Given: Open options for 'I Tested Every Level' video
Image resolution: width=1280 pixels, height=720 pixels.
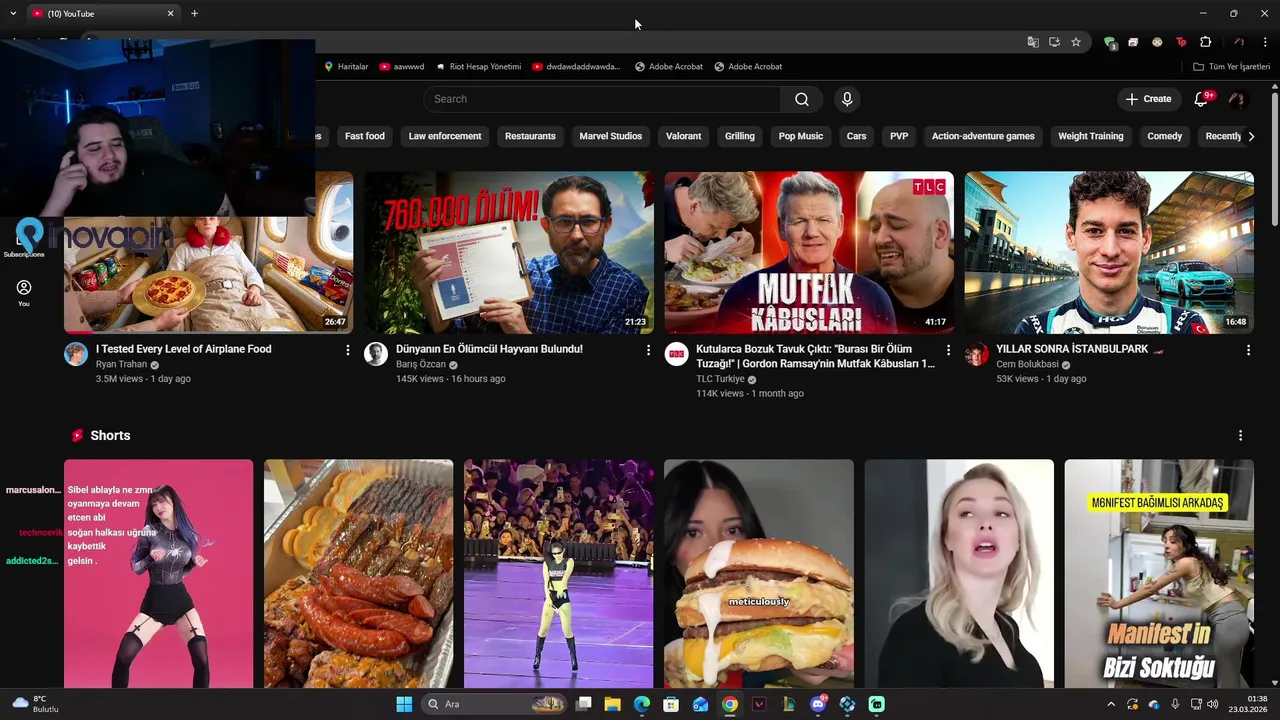Looking at the screenshot, I should click(x=348, y=350).
